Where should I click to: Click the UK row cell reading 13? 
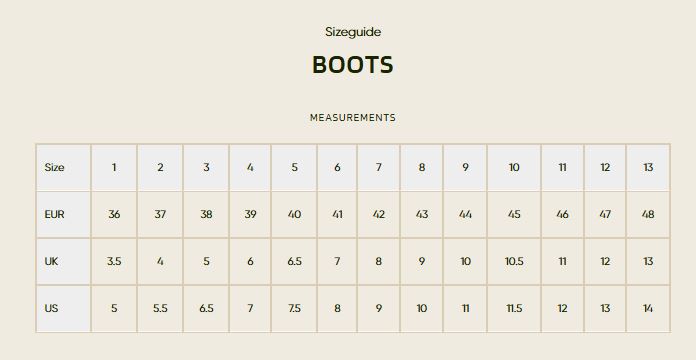click(648, 261)
